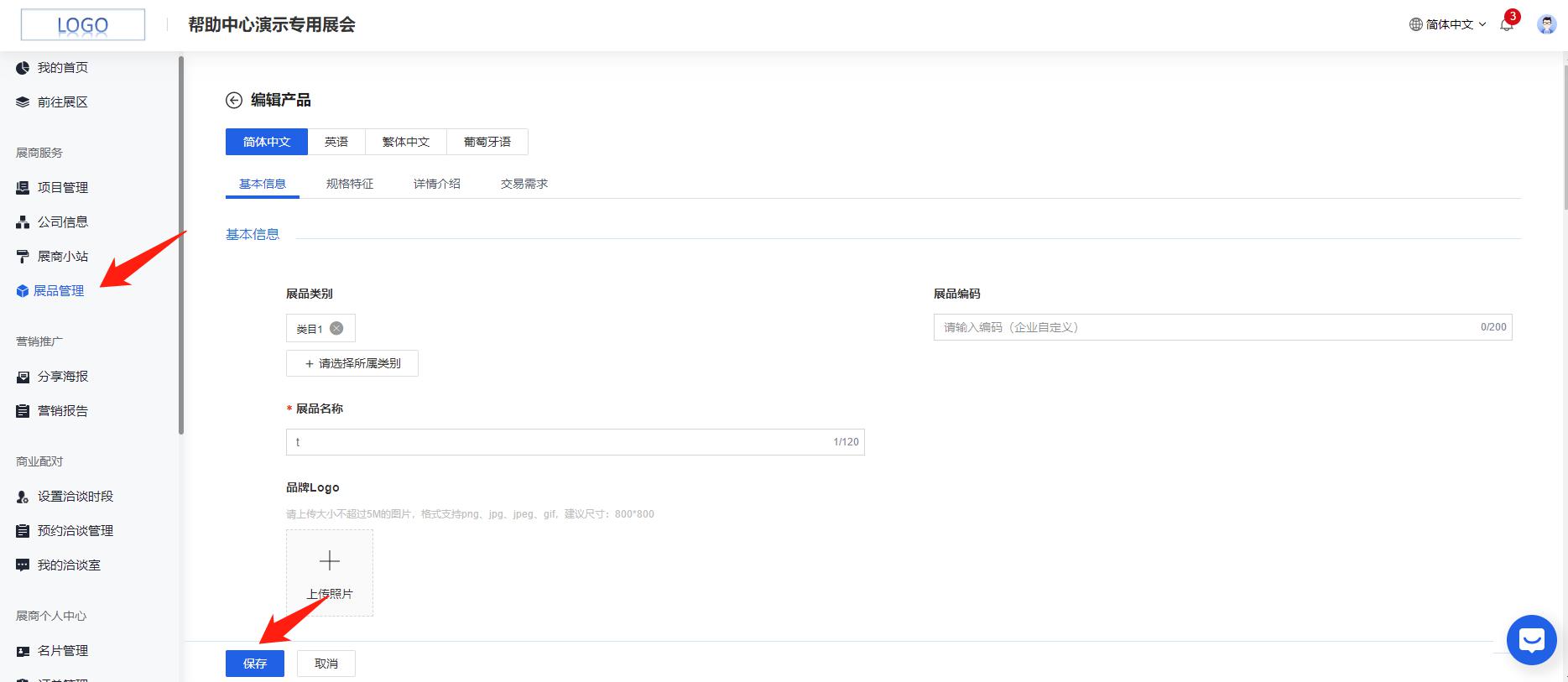Switch to the 英语 language tab

(336, 142)
